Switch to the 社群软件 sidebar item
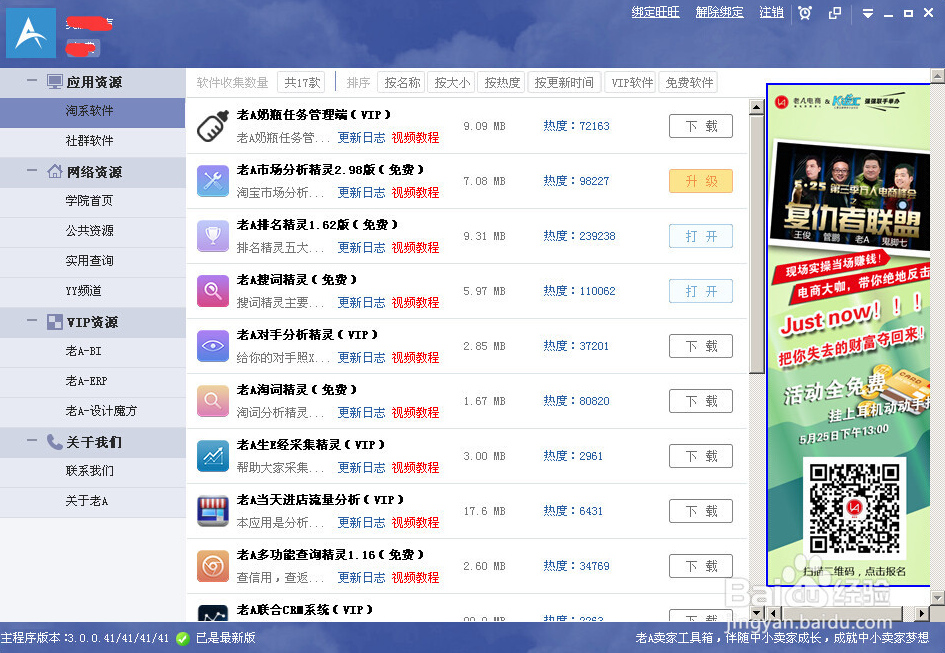This screenshot has width=945, height=653. pyautogui.click(x=92, y=141)
